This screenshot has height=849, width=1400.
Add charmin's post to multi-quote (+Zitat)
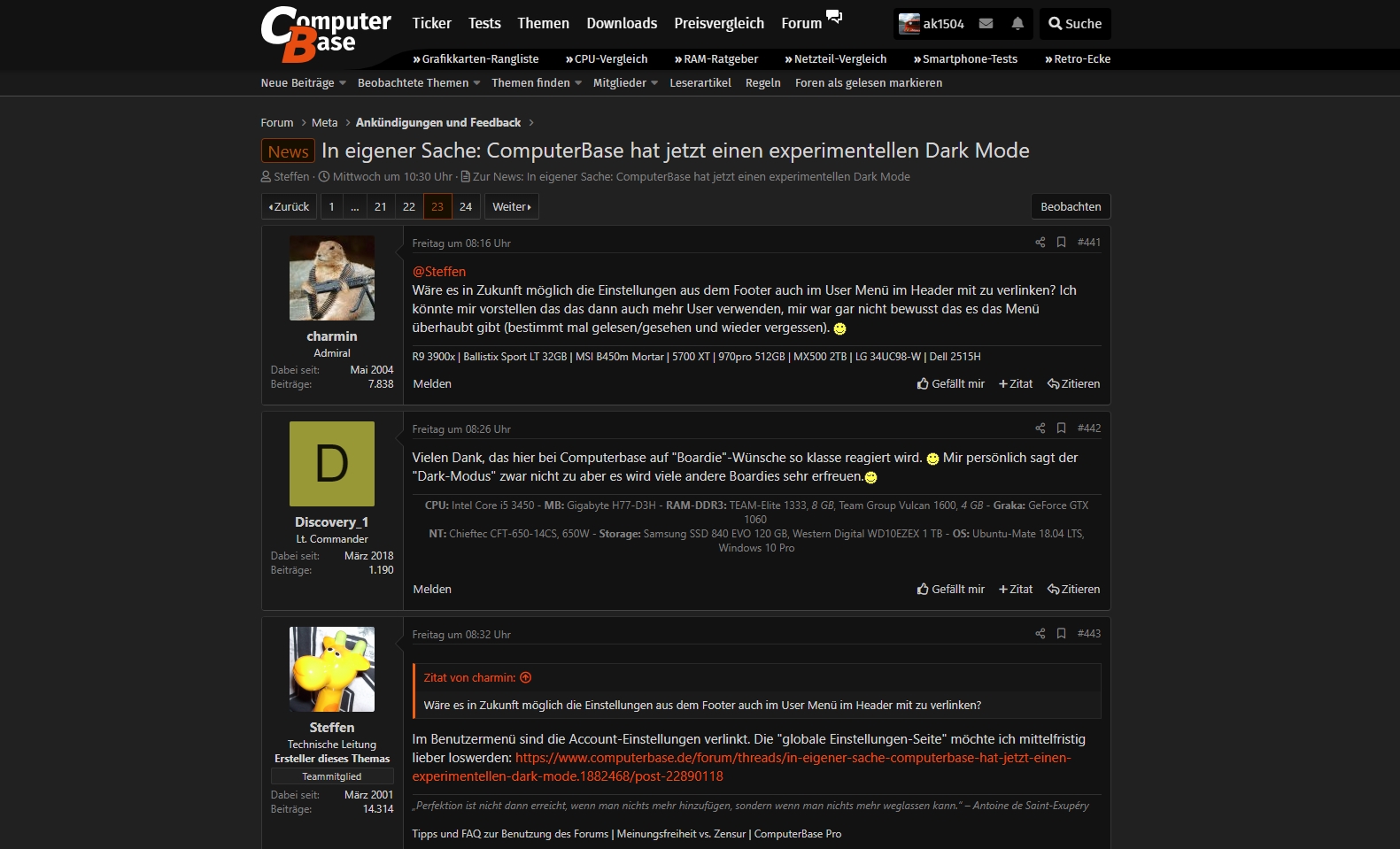(1016, 384)
